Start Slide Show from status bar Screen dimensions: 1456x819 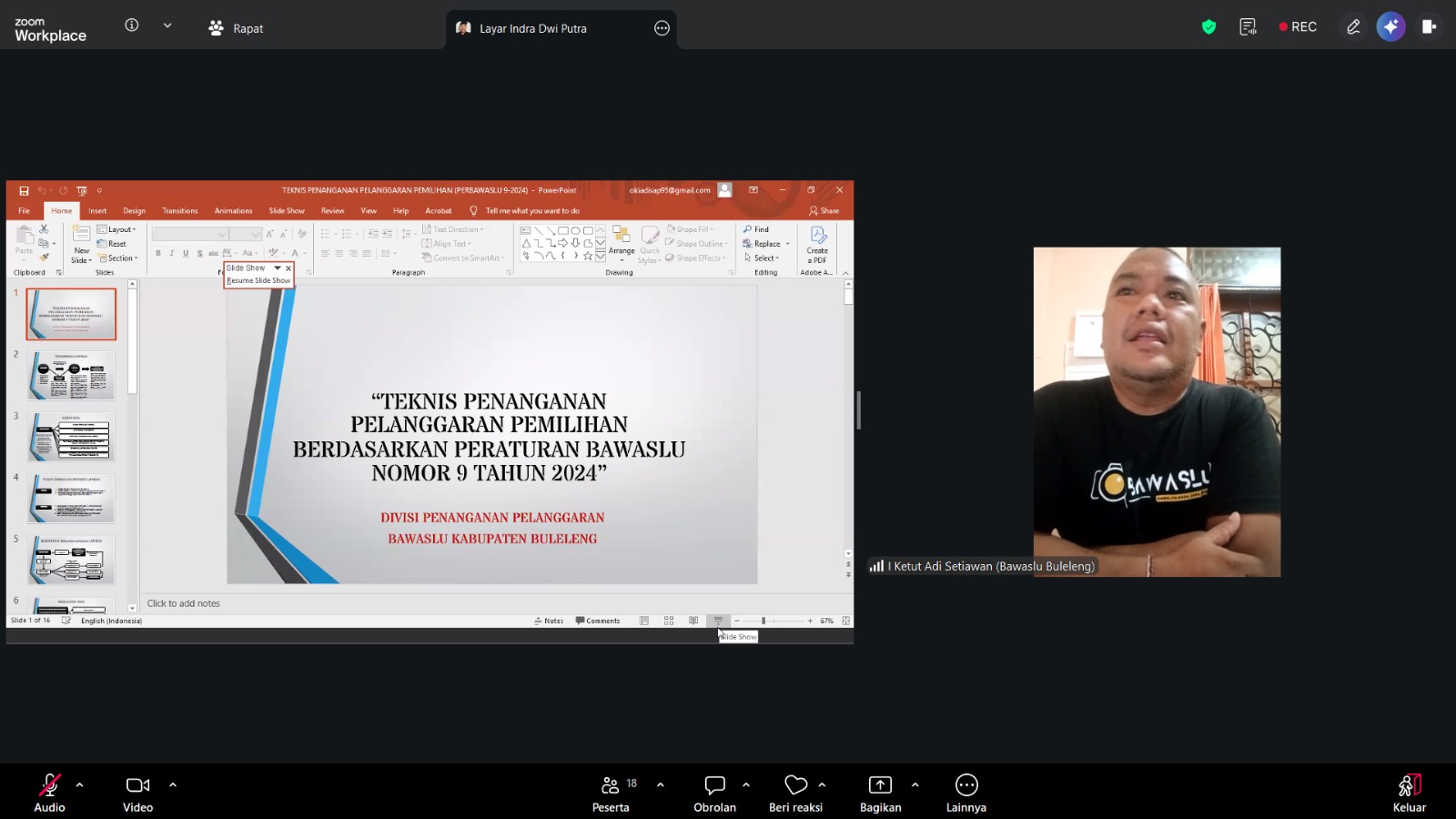tap(718, 621)
